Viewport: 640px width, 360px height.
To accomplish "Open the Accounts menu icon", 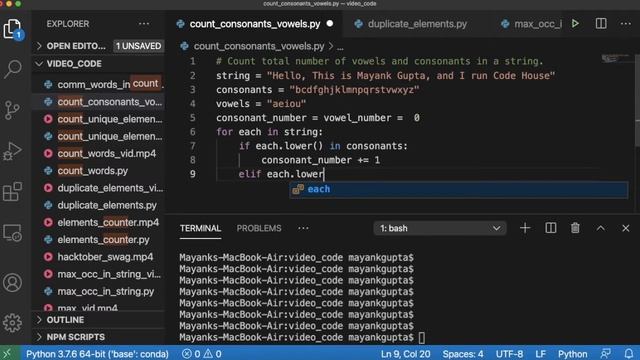I will tap(12, 282).
